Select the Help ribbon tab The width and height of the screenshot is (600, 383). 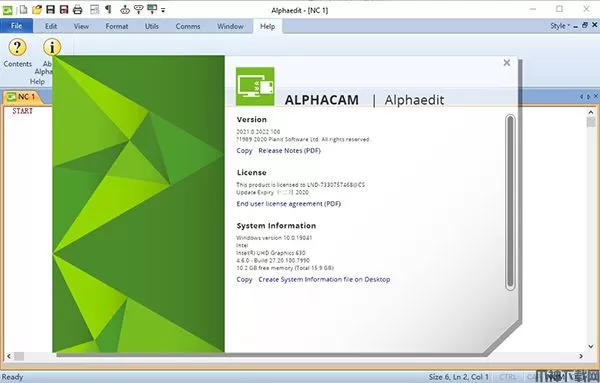click(267, 26)
